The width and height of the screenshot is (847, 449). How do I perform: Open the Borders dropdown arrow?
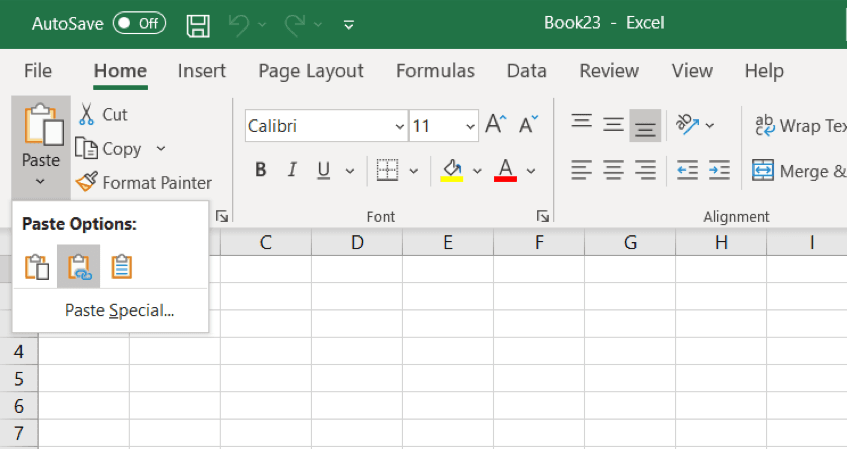click(414, 171)
